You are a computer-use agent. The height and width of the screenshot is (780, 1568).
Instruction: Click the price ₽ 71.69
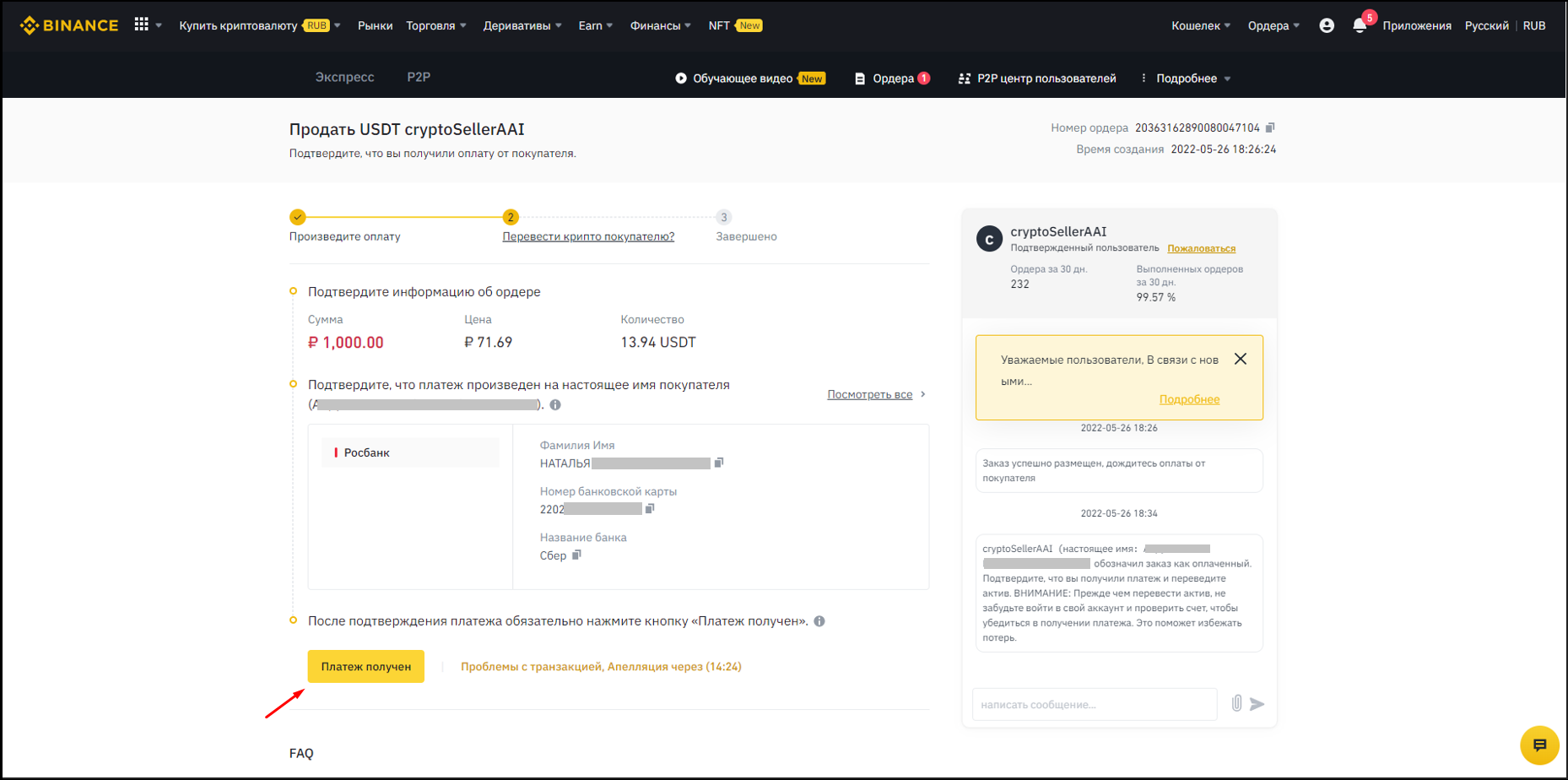[x=488, y=343]
